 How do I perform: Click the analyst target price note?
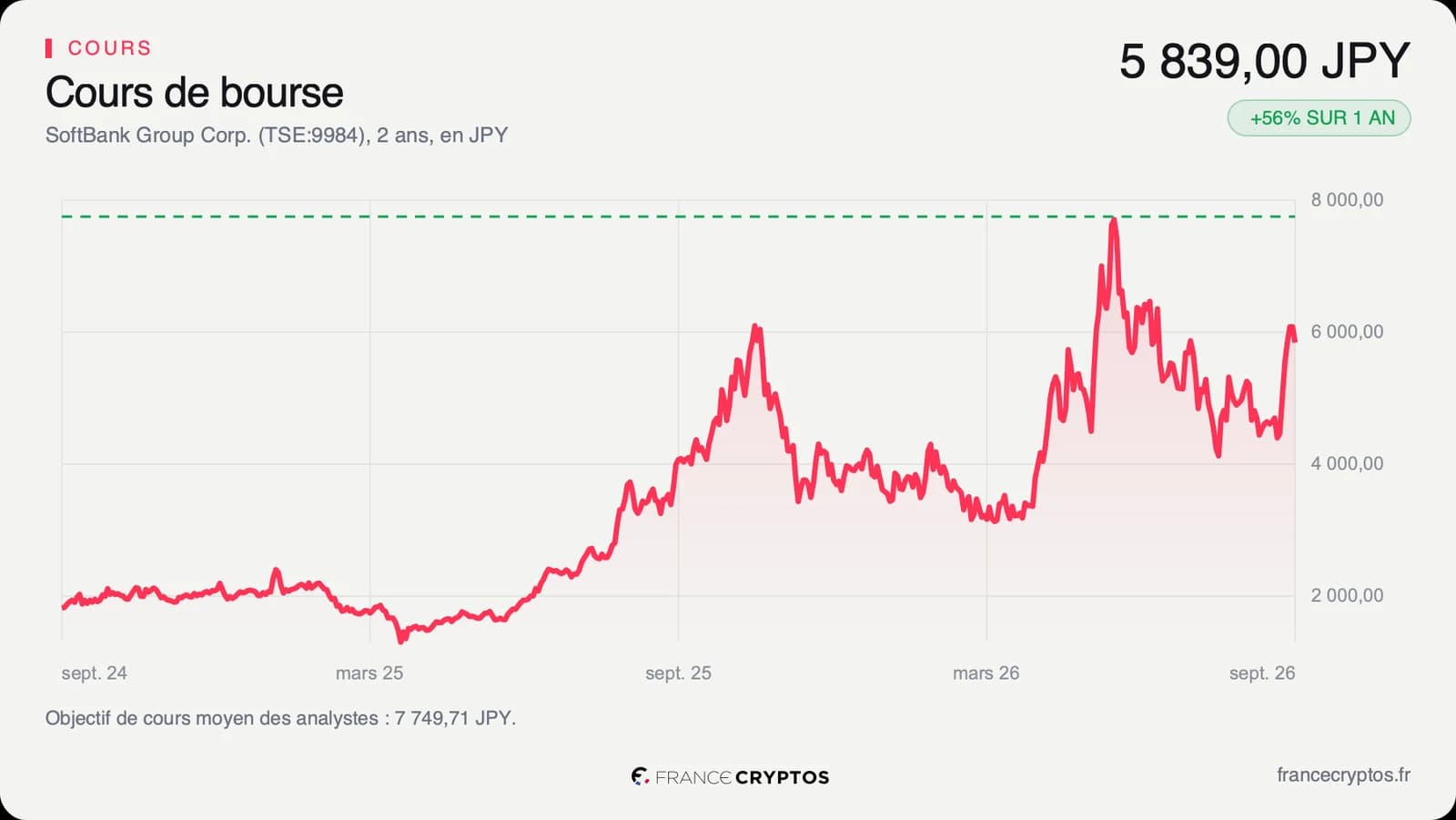[x=280, y=718]
